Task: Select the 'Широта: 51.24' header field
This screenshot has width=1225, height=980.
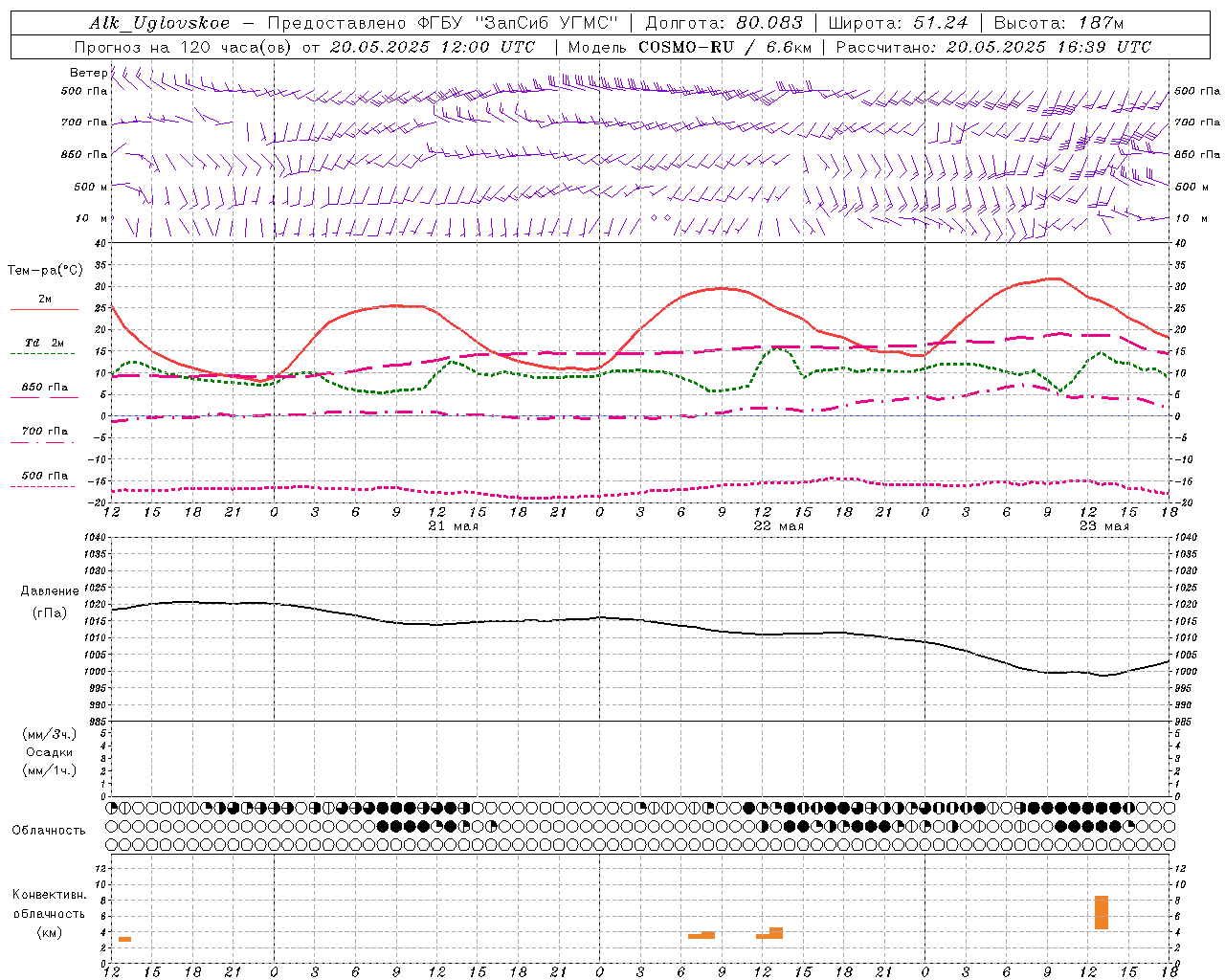Action: pyautogui.click(x=898, y=23)
